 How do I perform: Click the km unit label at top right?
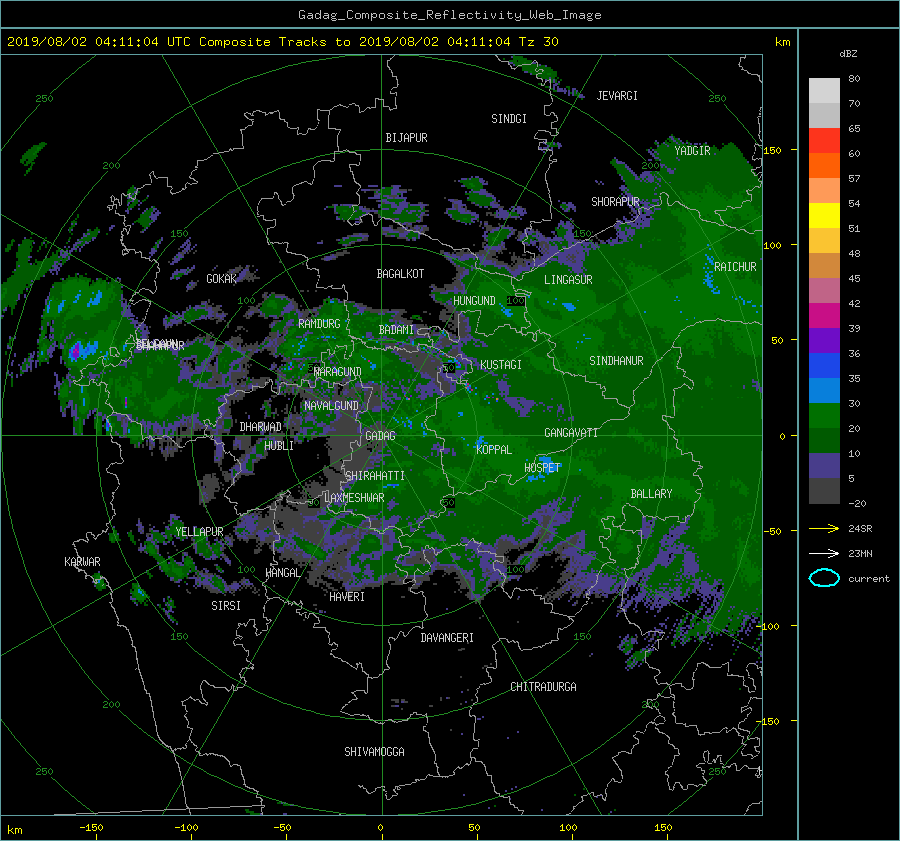tap(782, 42)
